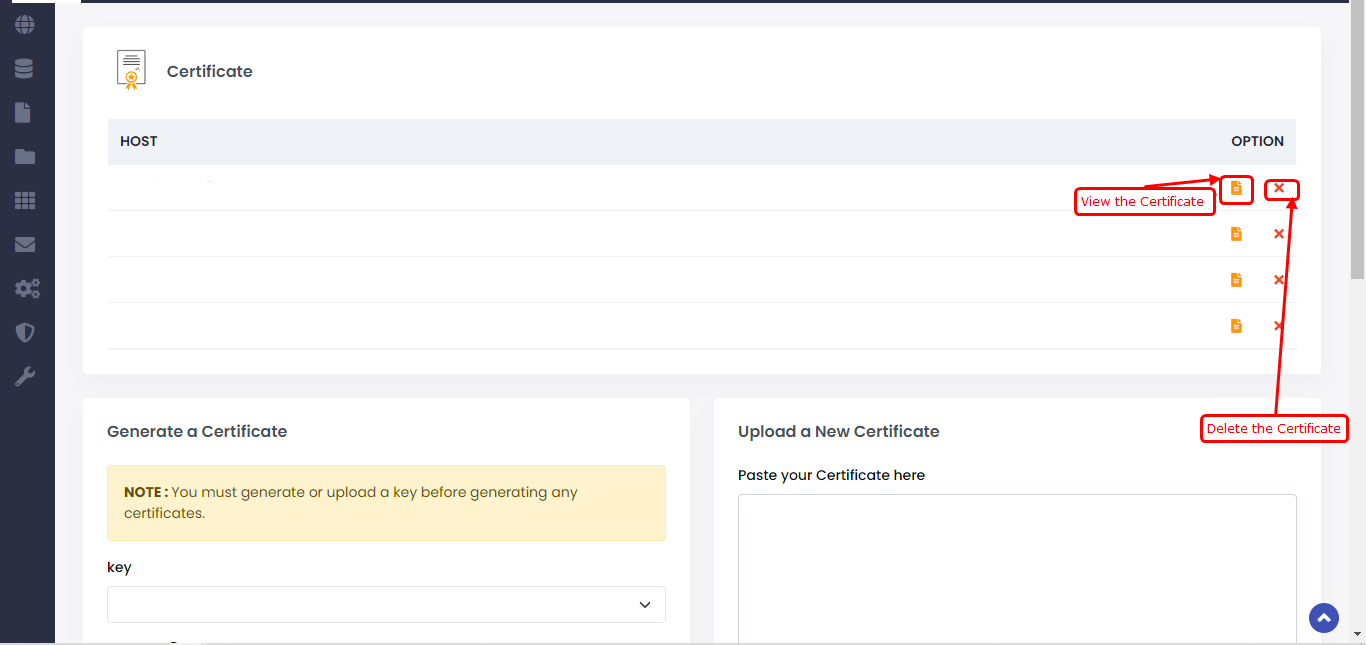View the certificate in the fourth row
1366x645 pixels.
click(x=1236, y=326)
